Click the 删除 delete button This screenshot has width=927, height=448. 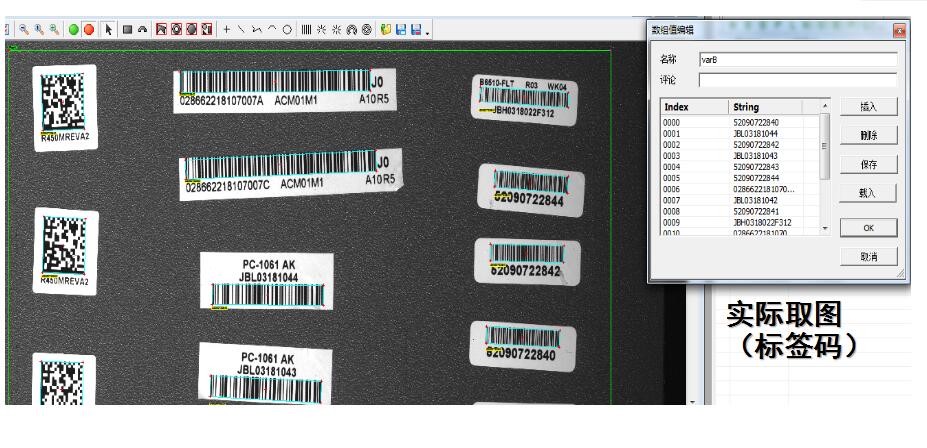coord(868,135)
